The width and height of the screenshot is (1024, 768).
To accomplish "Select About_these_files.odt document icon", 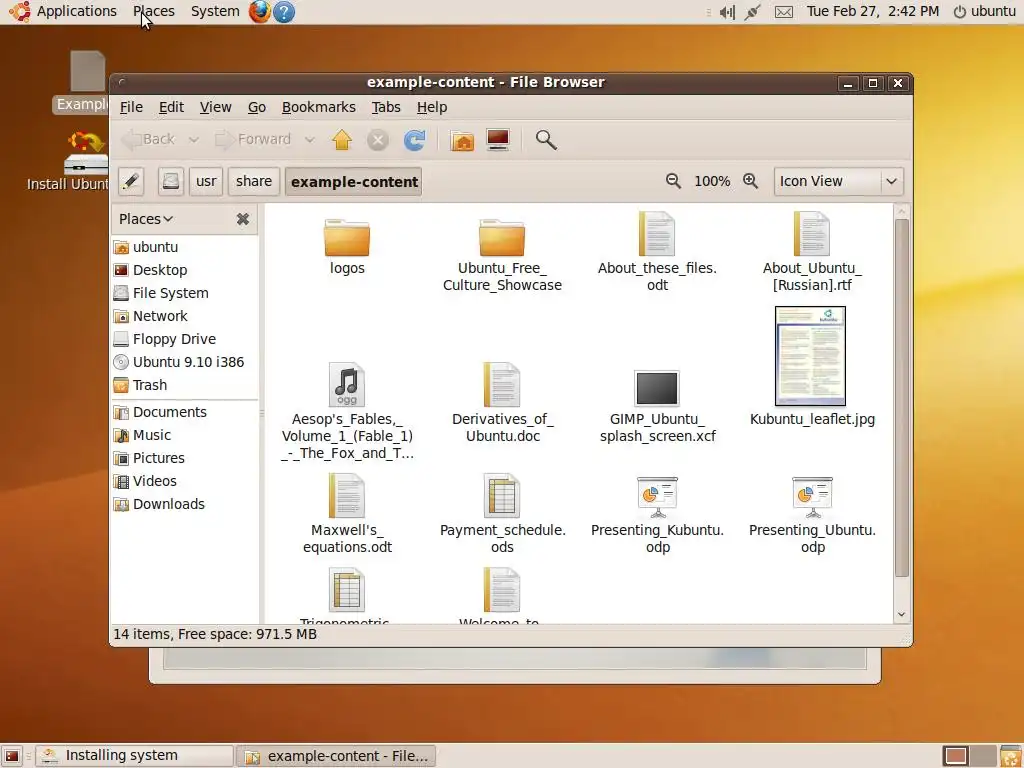I will pyautogui.click(x=656, y=234).
